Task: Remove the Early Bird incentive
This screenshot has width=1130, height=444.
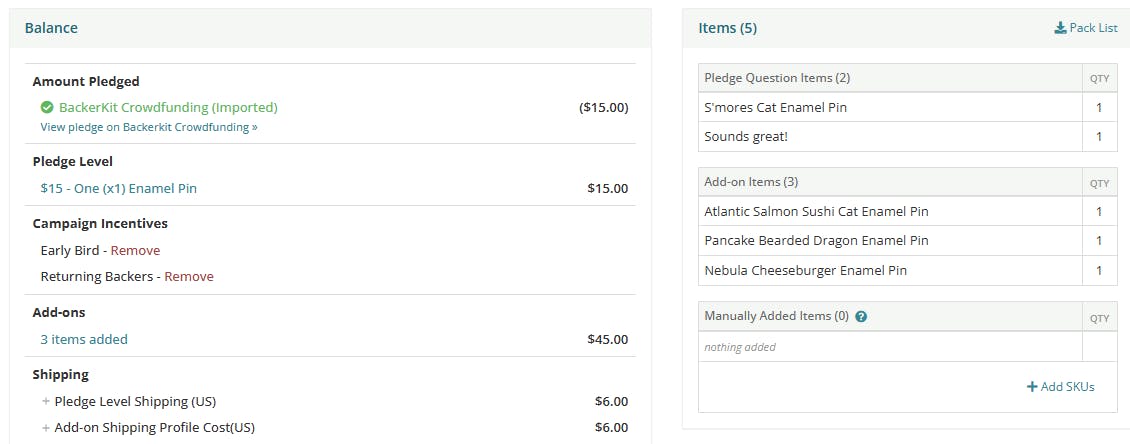Action: pos(135,250)
